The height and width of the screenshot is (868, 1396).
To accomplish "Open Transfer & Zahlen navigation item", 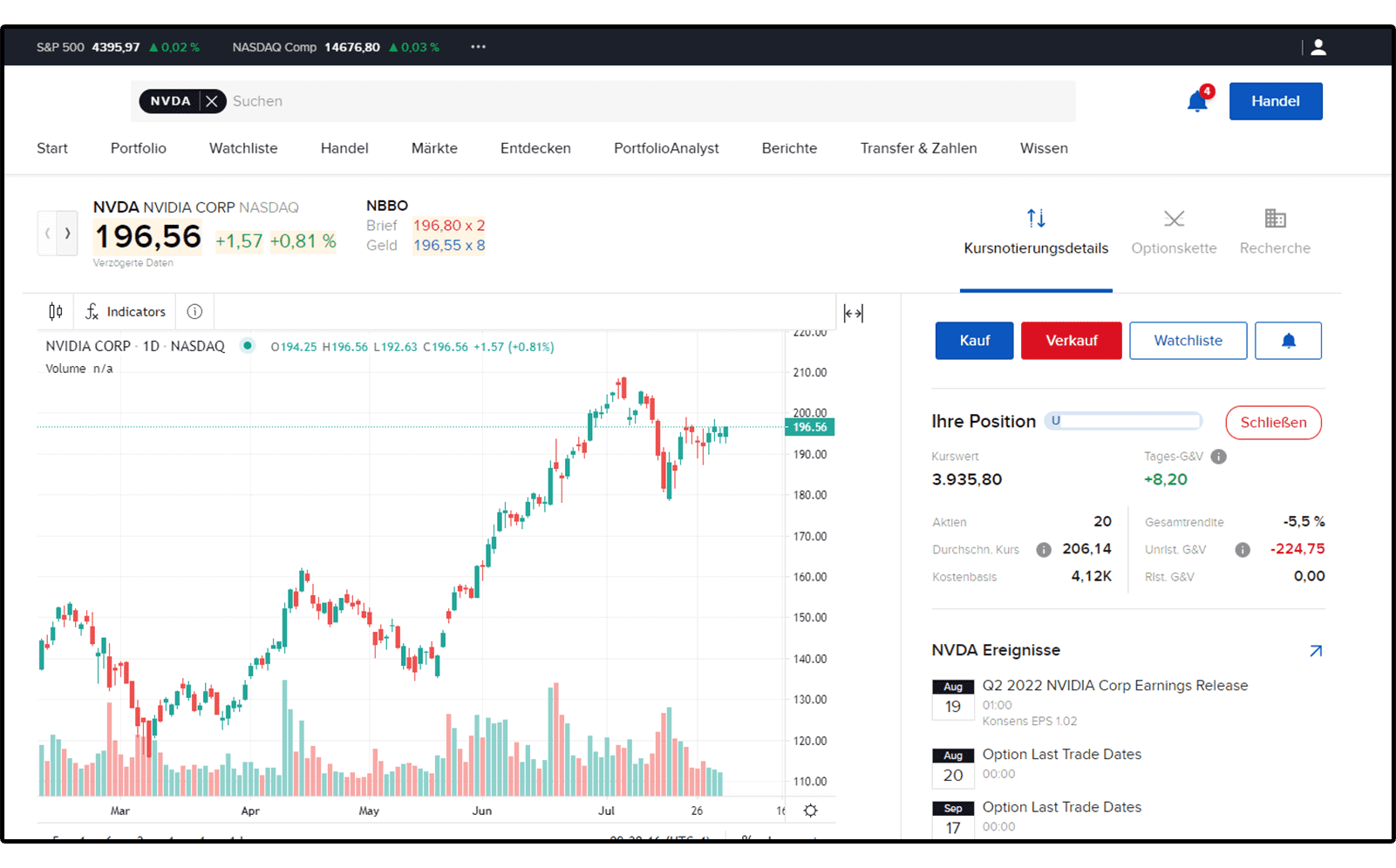I will point(918,148).
